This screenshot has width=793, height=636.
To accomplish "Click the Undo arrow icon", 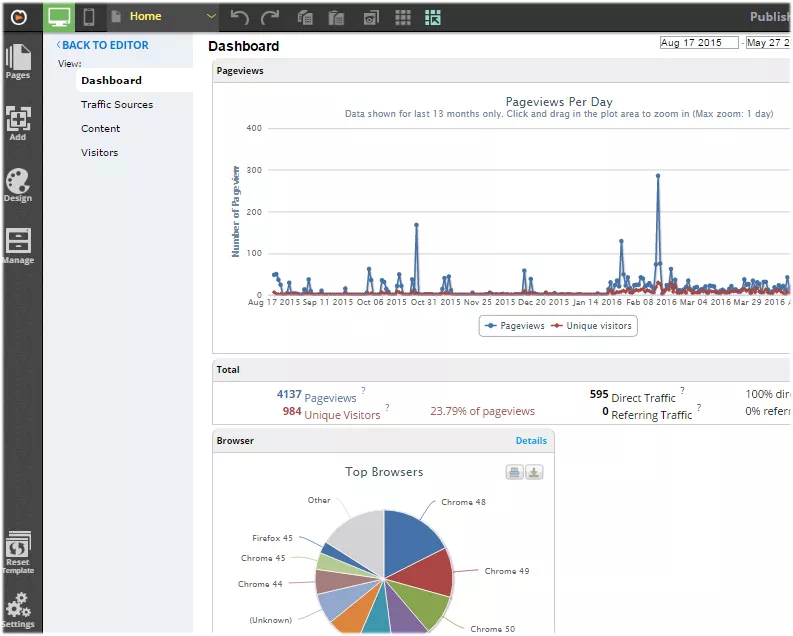I will (239, 17).
